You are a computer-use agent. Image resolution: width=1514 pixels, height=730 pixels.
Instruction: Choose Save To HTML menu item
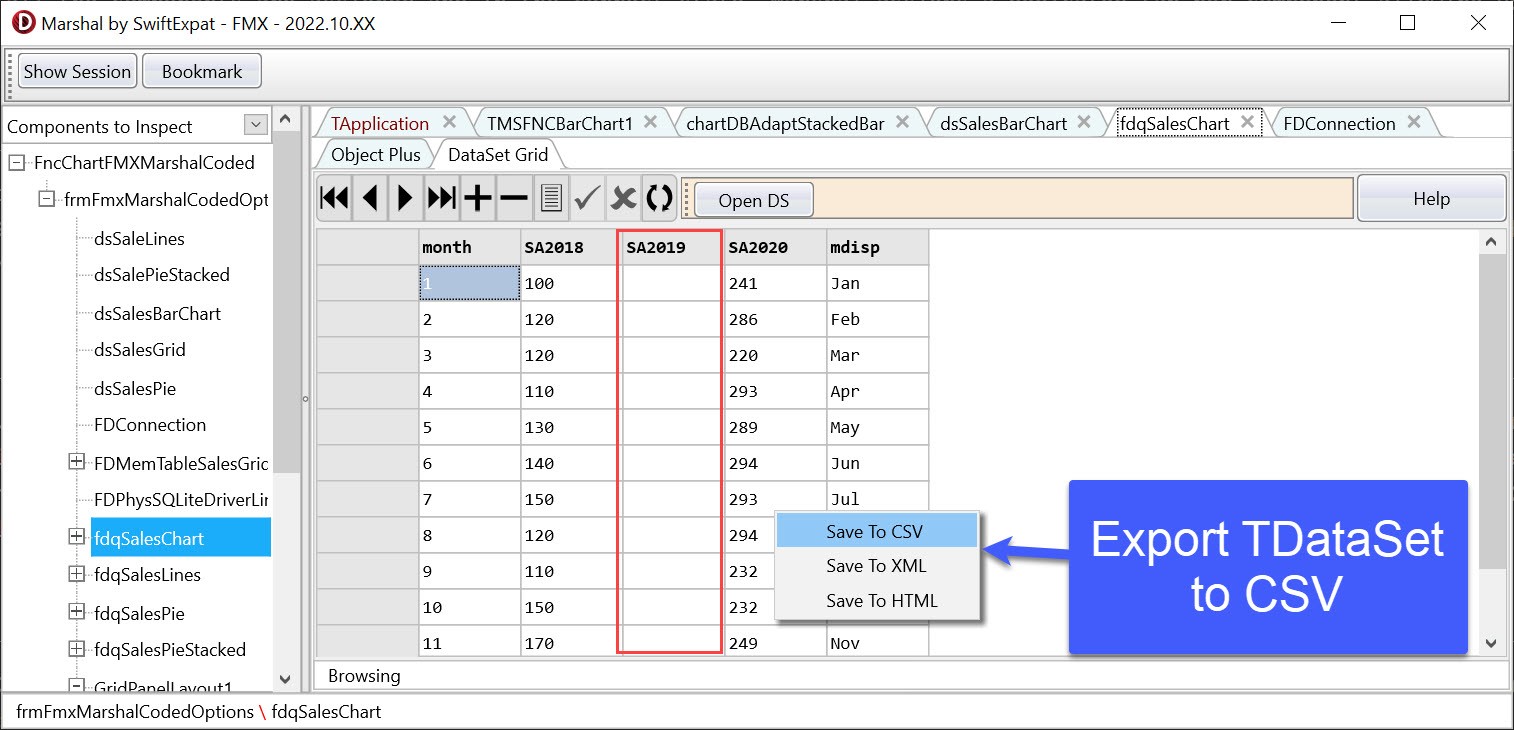[x=876, y=601]
